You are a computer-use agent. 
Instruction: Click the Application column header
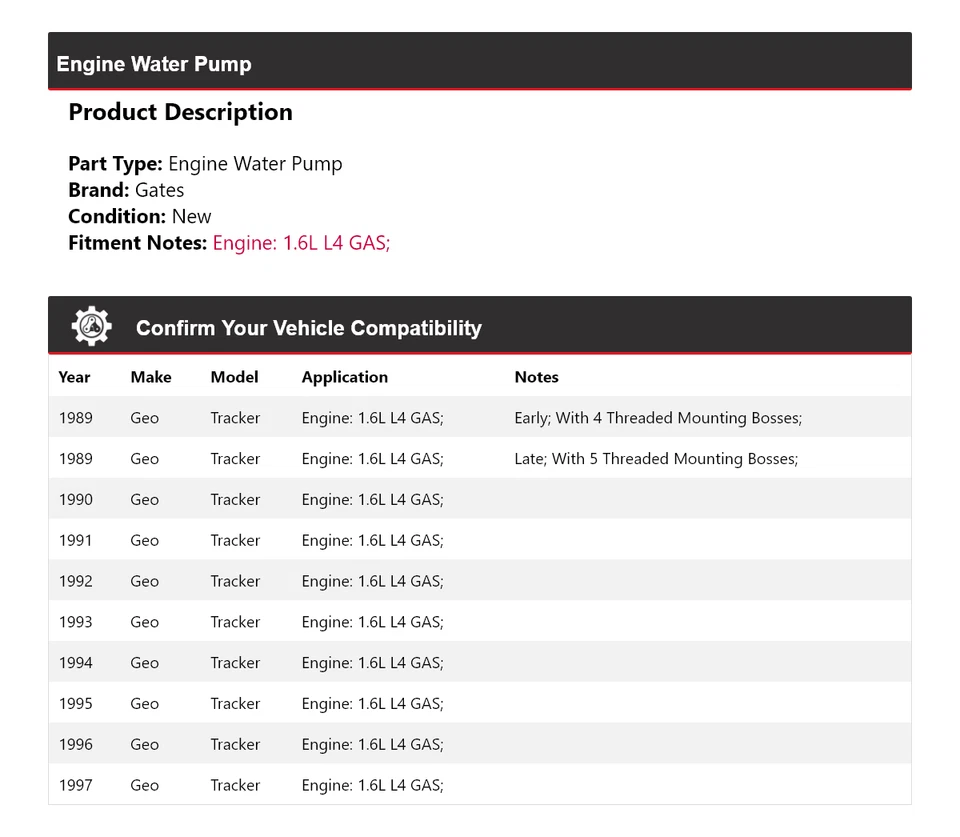344,377
